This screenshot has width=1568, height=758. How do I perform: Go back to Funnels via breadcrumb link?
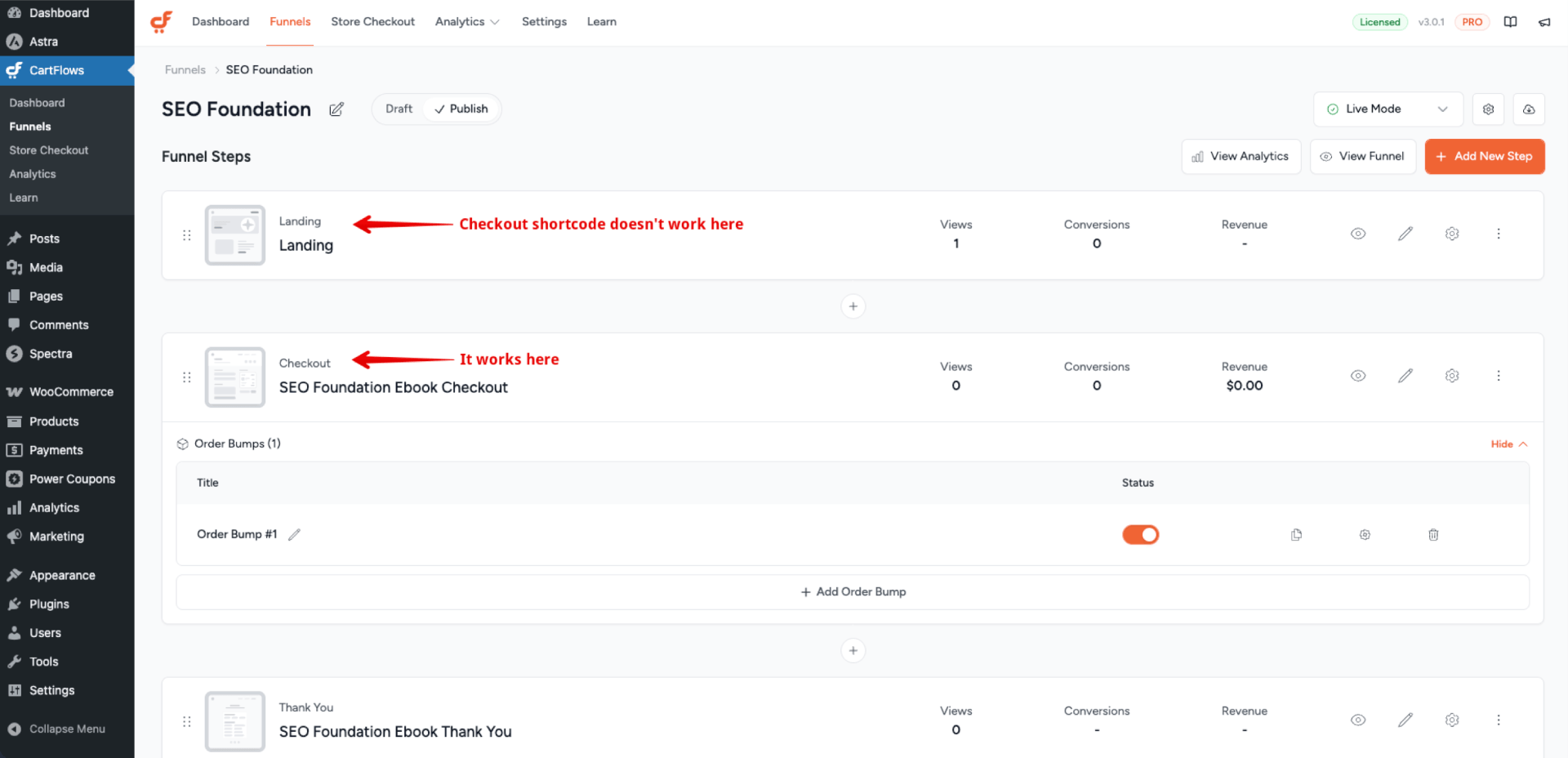click(185, 70)
